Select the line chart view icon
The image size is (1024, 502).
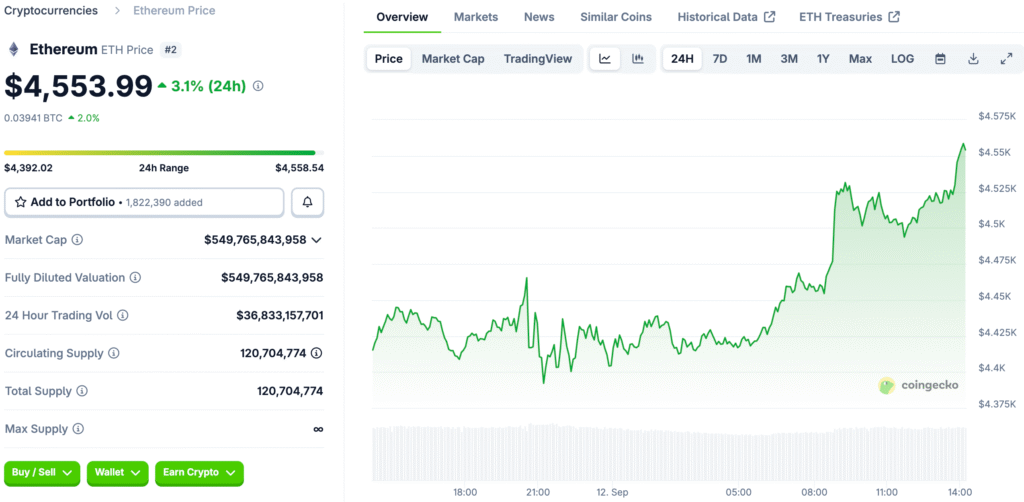pyautogui.click(x=605, y=59)
